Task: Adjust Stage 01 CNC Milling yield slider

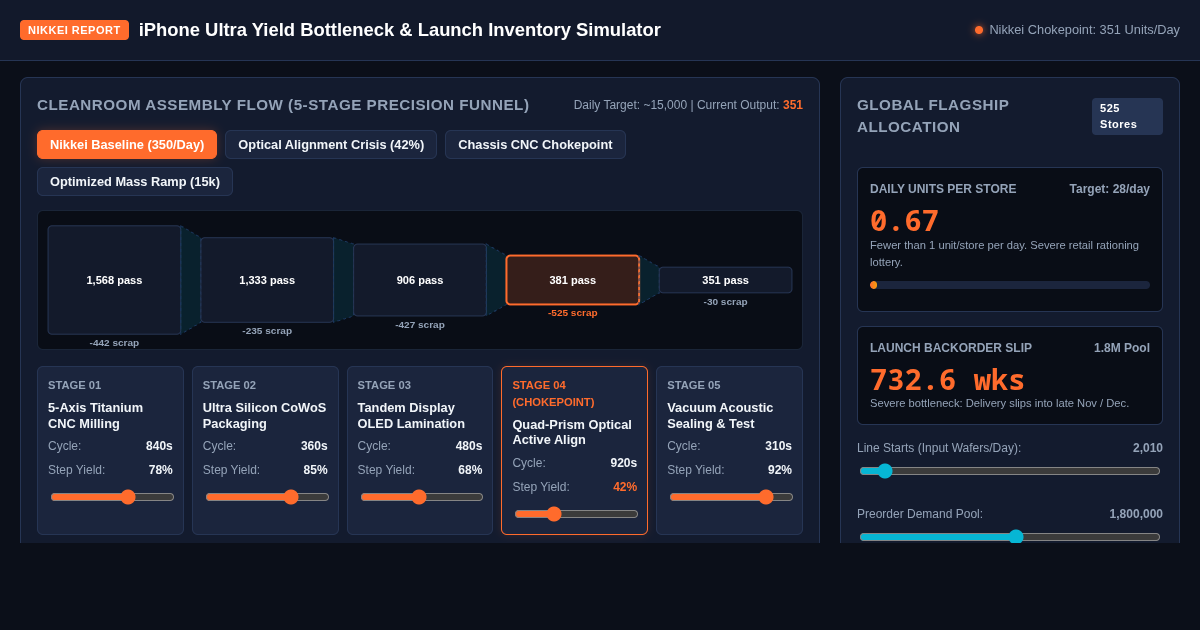Action: click(112, 497)
